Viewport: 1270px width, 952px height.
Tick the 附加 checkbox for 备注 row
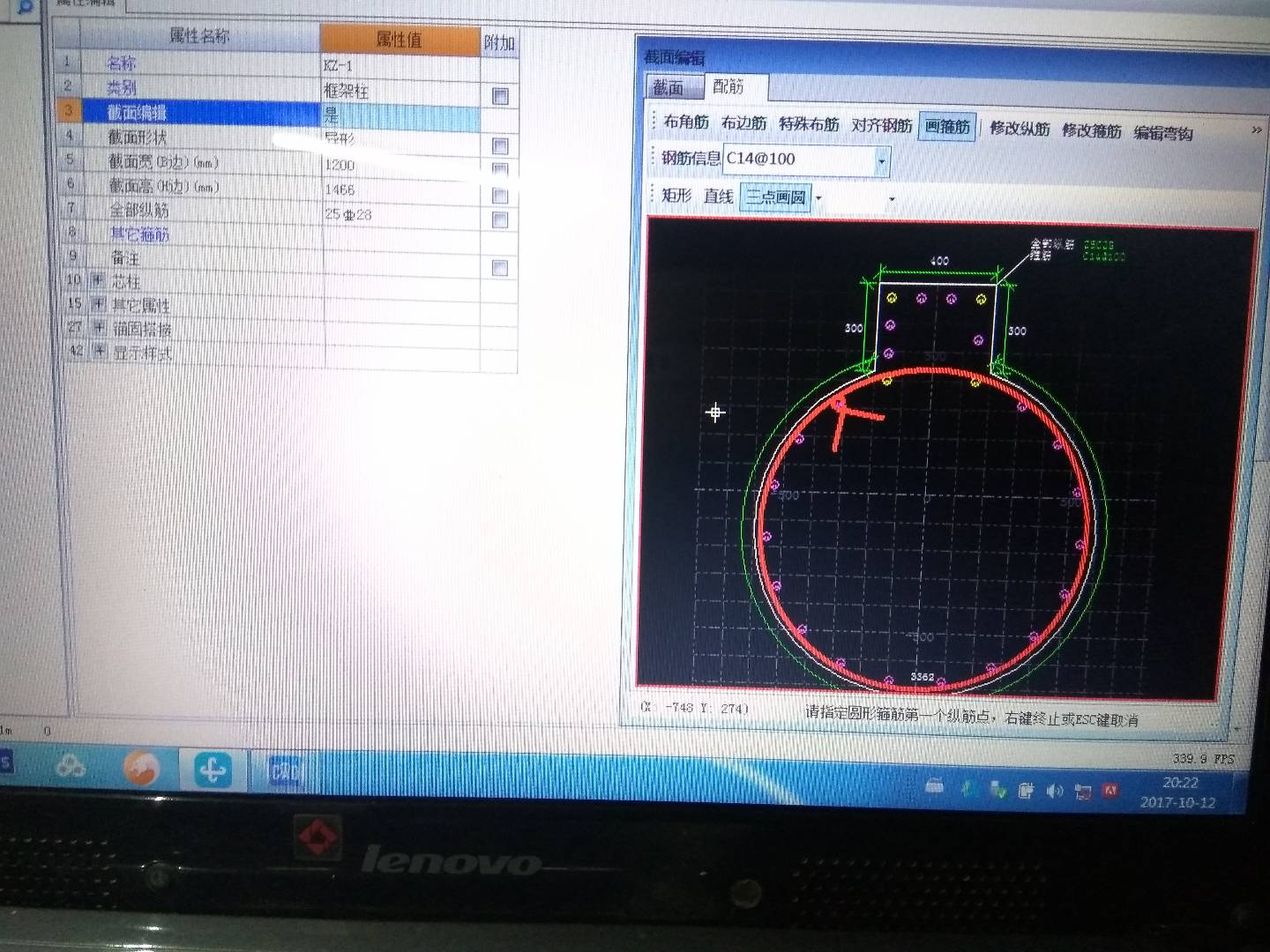pyautogui.click(x=500, y=268)
